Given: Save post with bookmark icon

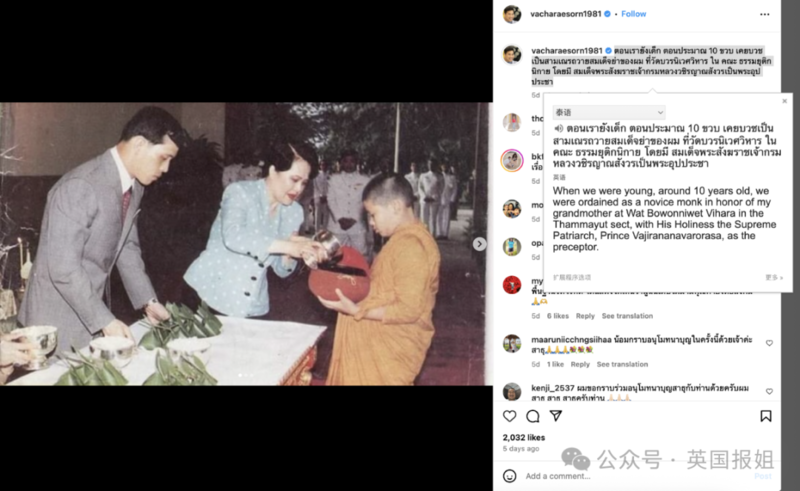Looking at the screenshot, I should [x=765, y=416].
